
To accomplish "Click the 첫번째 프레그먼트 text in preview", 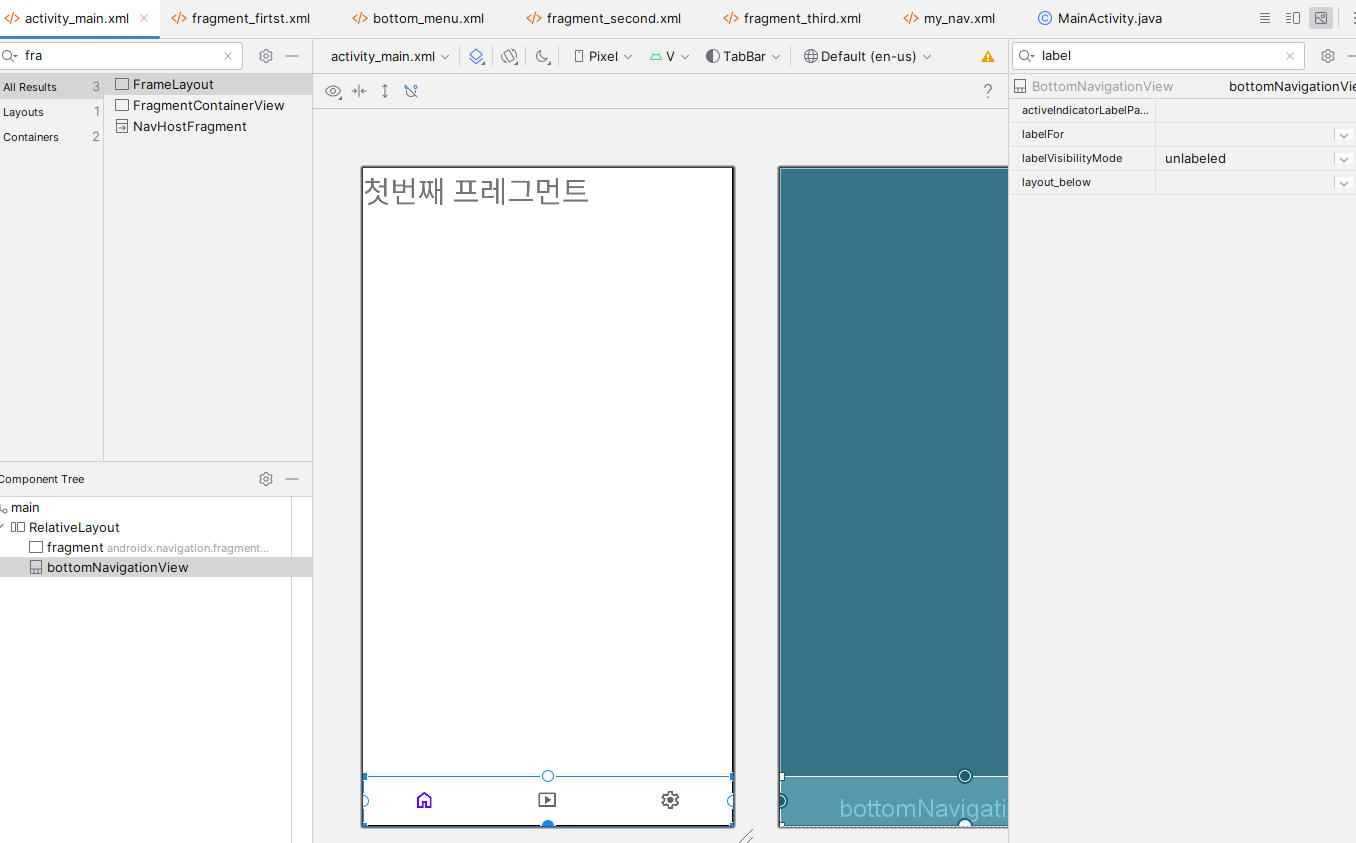I will click(x=476, y=190).
